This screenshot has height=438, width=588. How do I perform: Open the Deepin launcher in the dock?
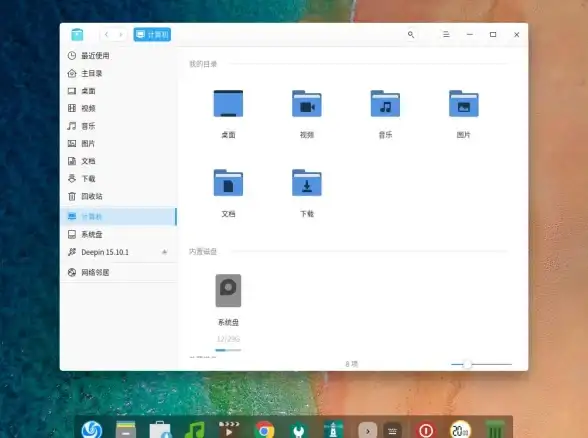point(92,429)
